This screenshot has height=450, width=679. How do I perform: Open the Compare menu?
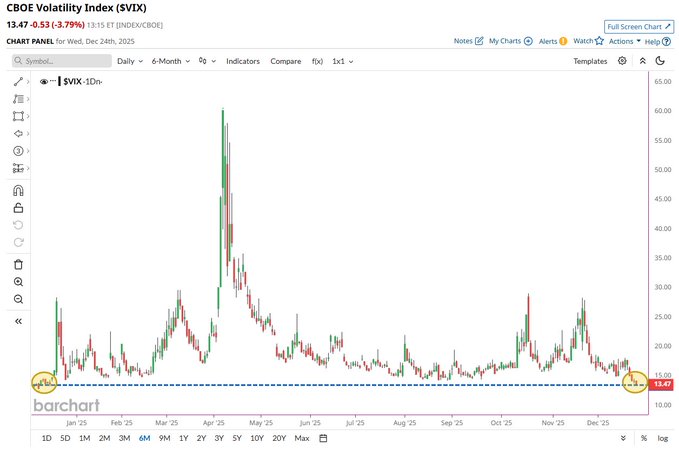coord(286,61)
